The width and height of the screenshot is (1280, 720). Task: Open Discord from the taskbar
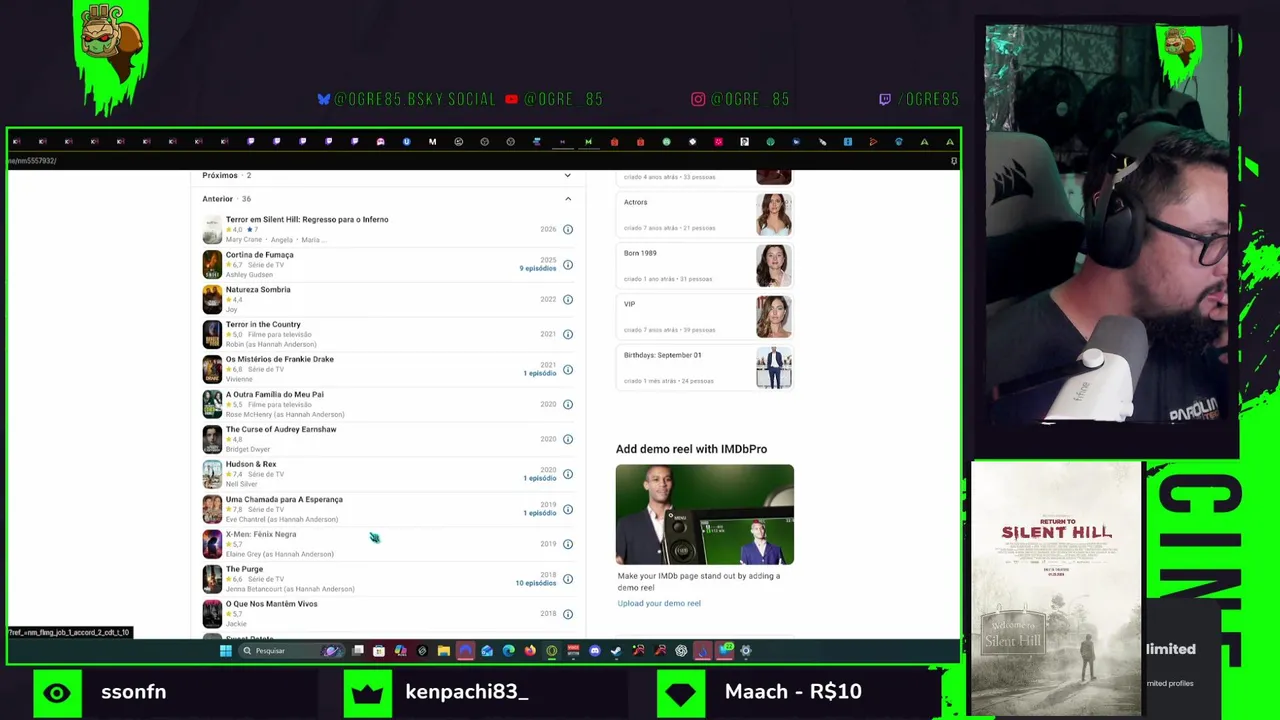pyautogui.click(x=595, y=651)
